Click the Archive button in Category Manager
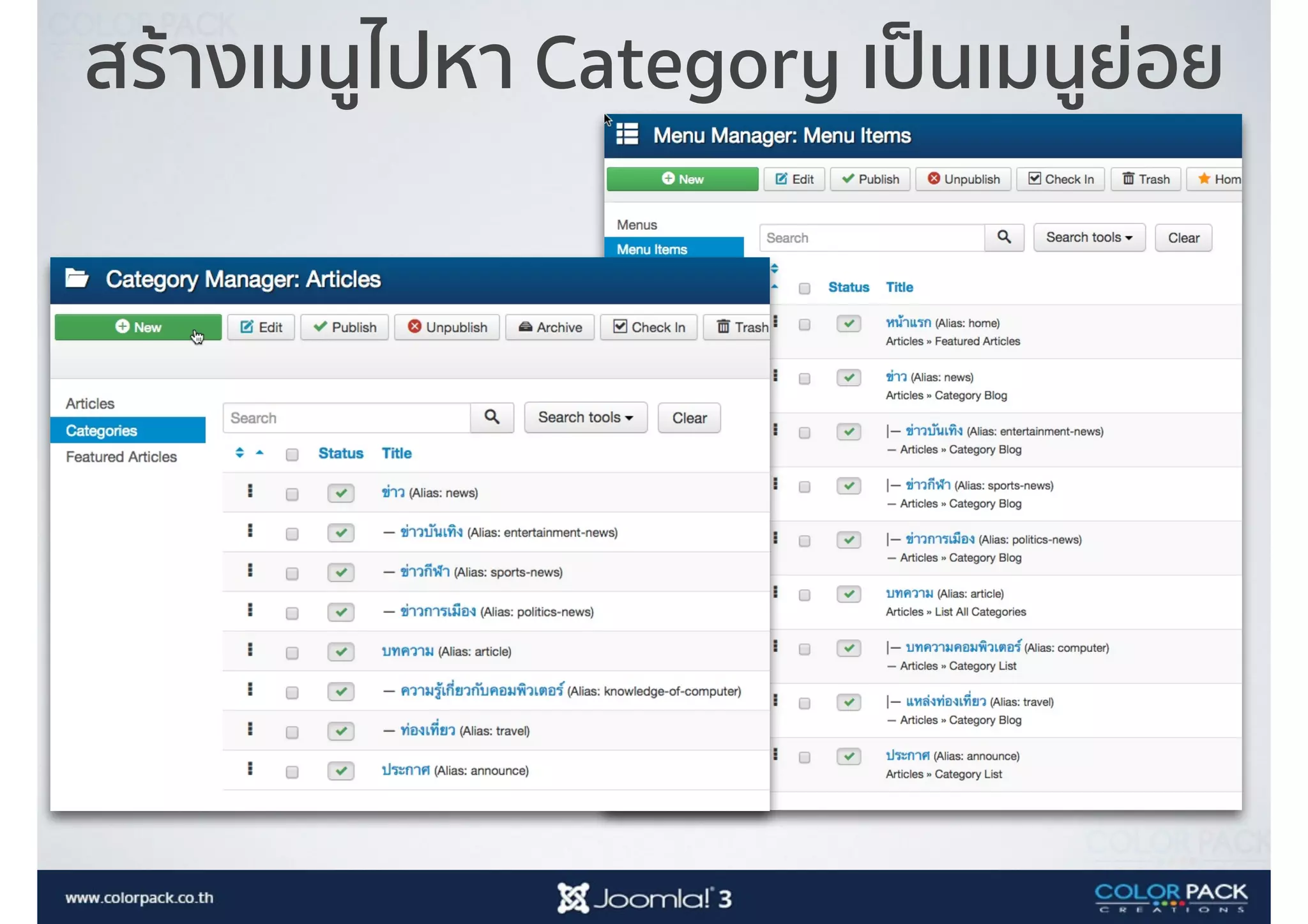This screenshot has width=1308, height=924. [x=550, y=328]
